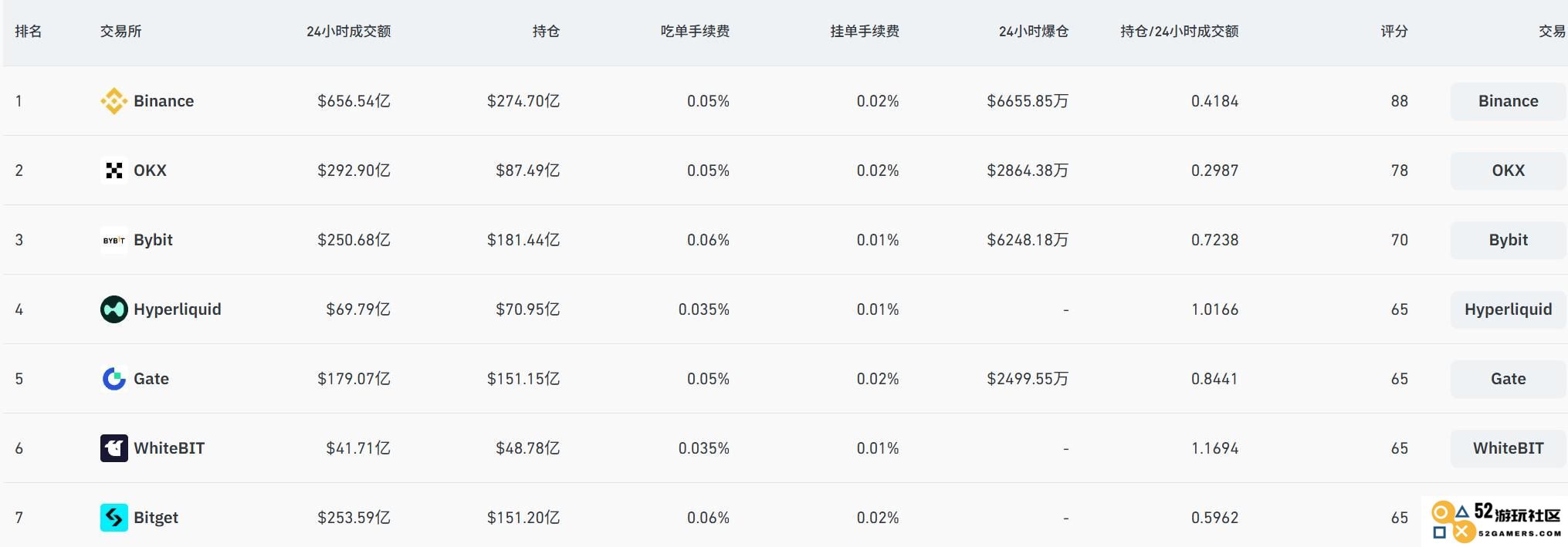Select ratio value 0.4184
This screenshot has width=1568, height=547.
click(1214, 101)
